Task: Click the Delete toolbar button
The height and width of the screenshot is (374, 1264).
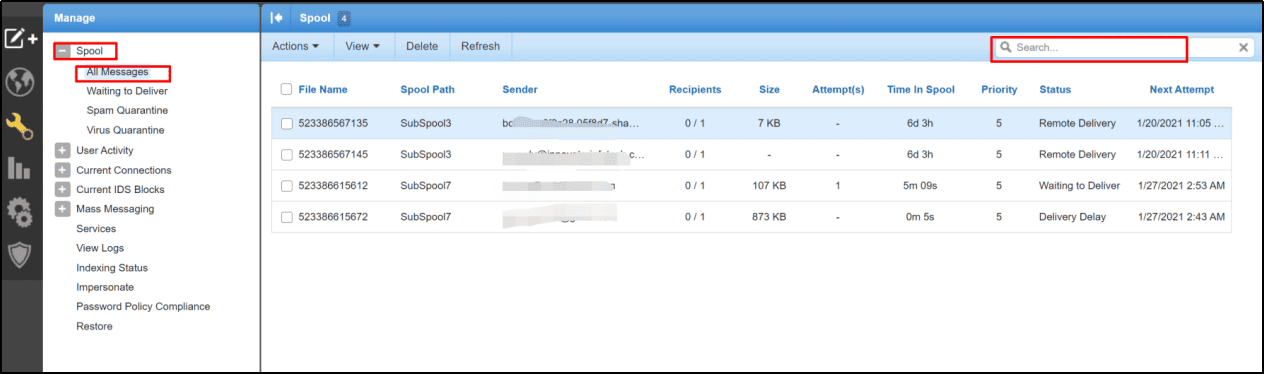Action: click(422, 46)
